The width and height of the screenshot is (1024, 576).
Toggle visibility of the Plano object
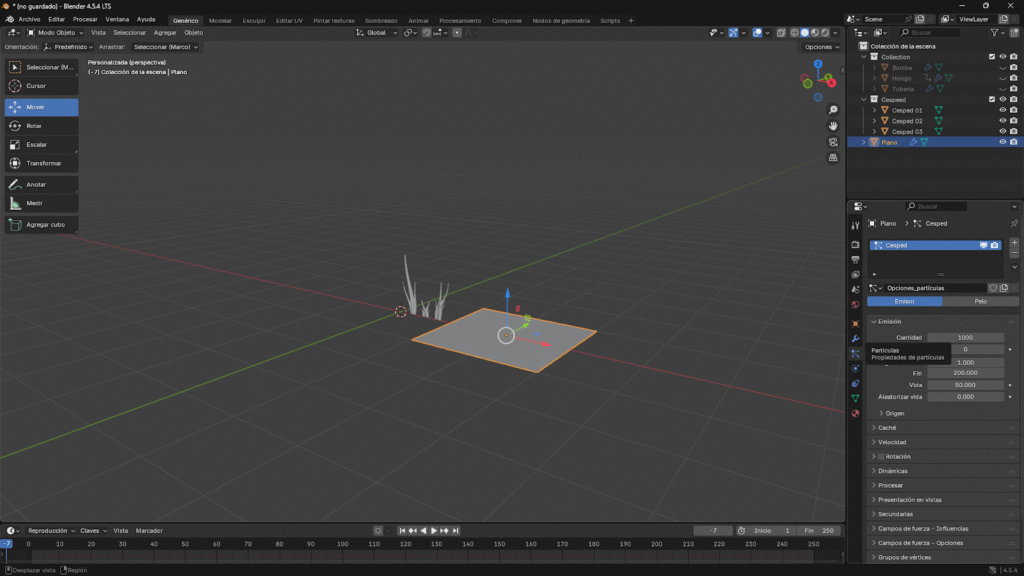click(x=1002, y=142)
